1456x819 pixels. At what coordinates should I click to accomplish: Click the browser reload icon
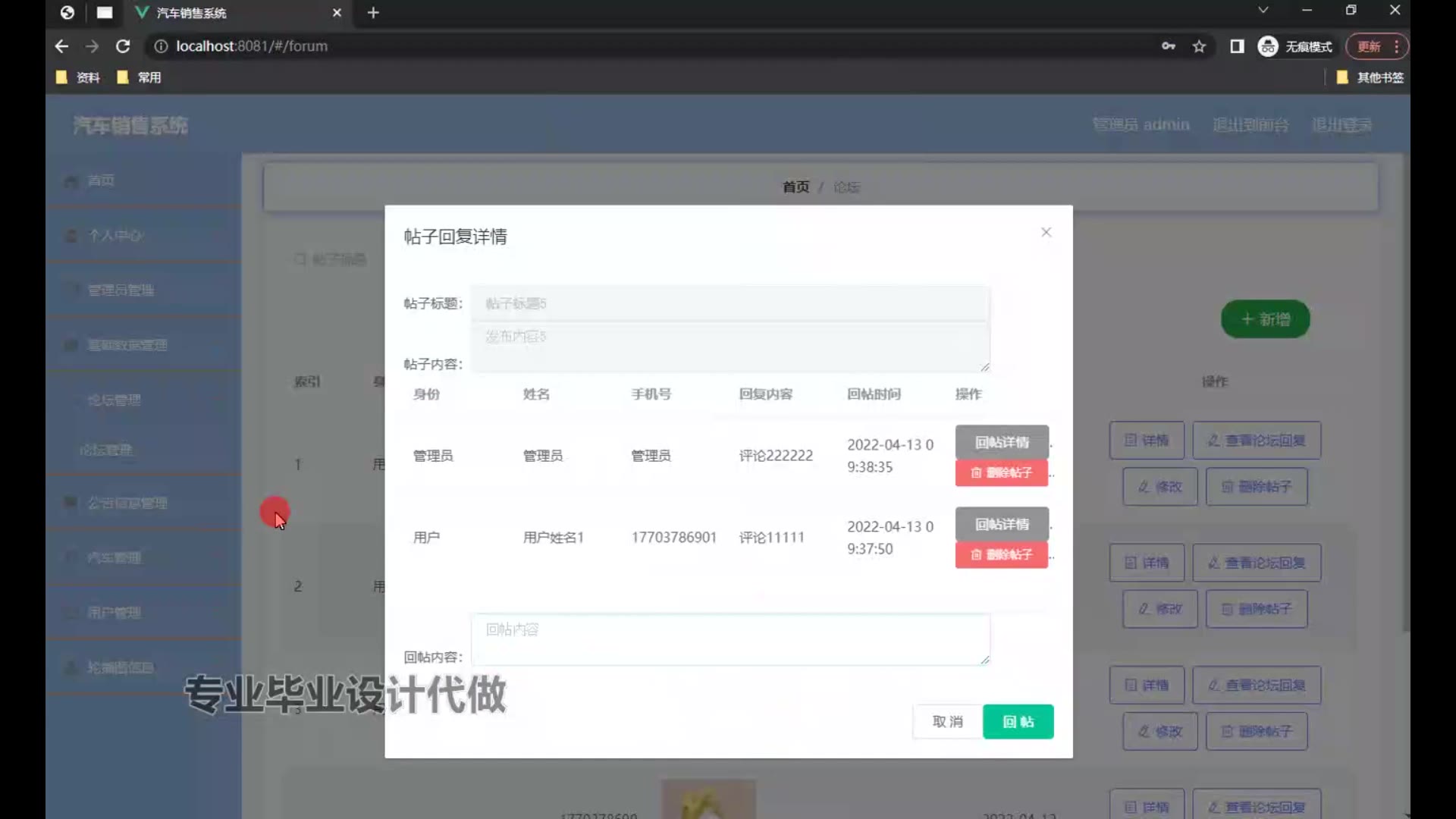123,46
